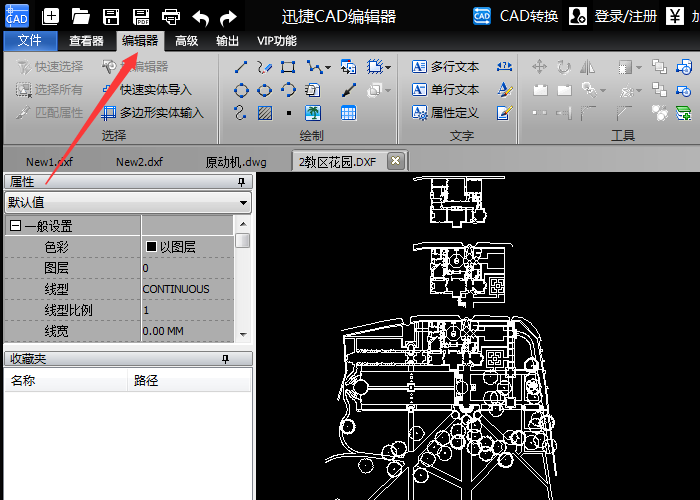The width and height of the screenshot is (700, 500).
Task: Switch to the 查看器 tab
Action: click(x=86, y=41)
